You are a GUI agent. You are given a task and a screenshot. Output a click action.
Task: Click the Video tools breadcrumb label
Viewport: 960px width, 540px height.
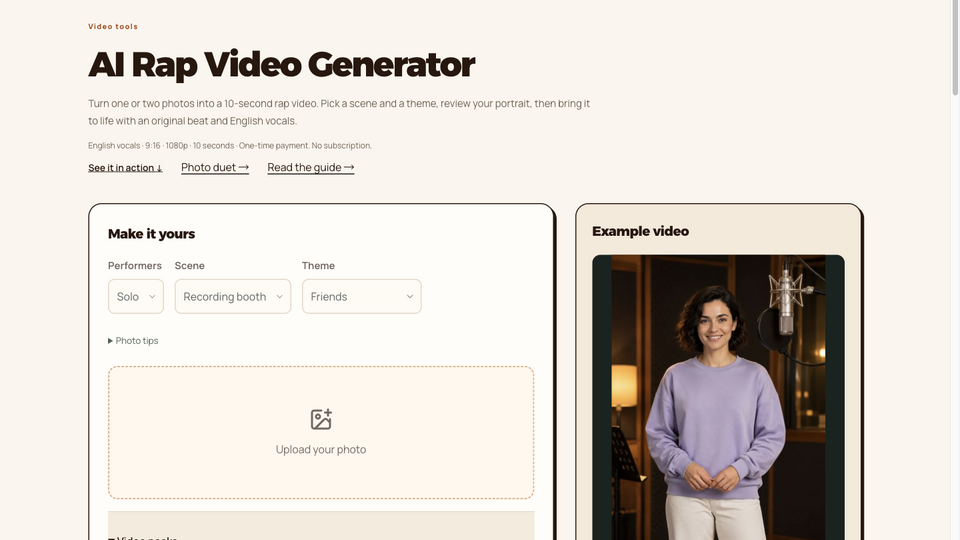click(x=113, y=26)
